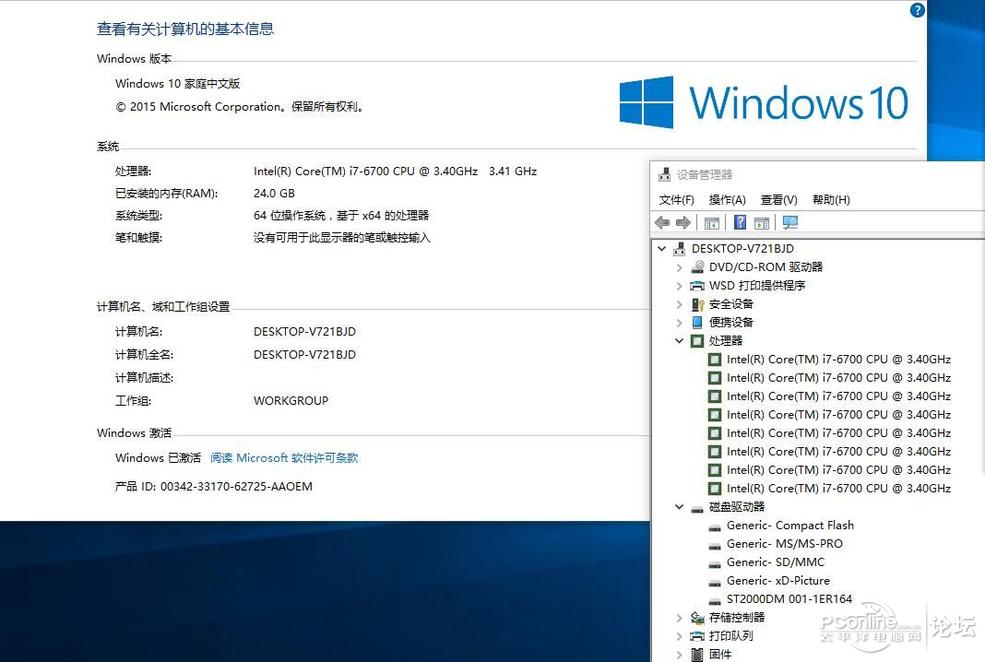The width and height of the screenshot is (985, 662).
Task: Click the WORKGROUP value text
Action: pos(291,401)
